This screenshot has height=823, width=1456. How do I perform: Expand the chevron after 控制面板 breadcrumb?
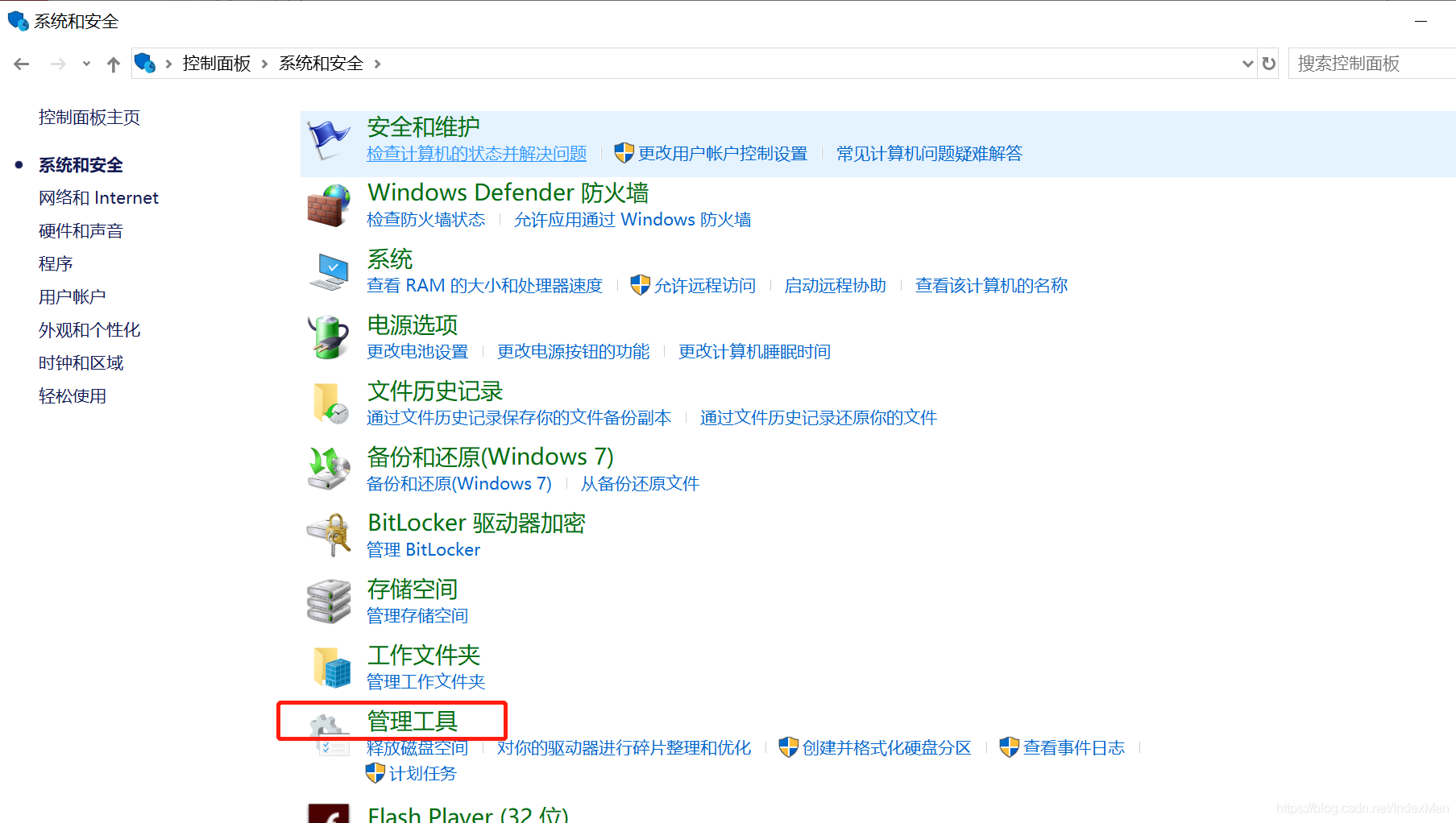pyautogui.click(x=264, y=64)
